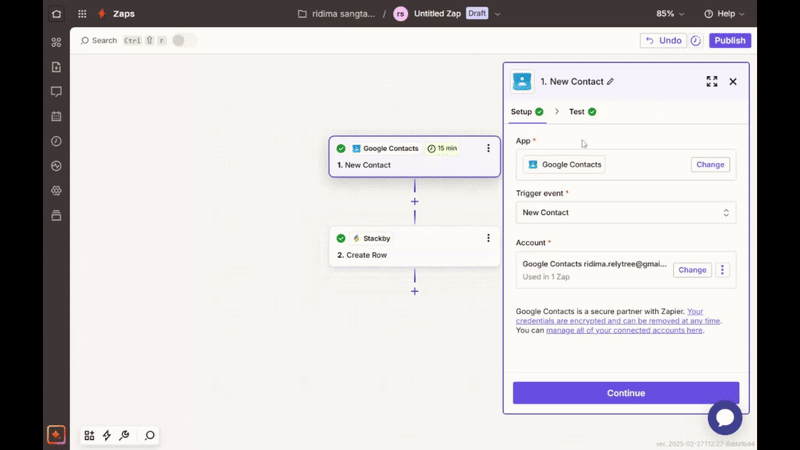Image resolution: width=800 pixels, height=450 pixels.
Task: Open the 85% zoom dropdown
Action: (670, 14)
